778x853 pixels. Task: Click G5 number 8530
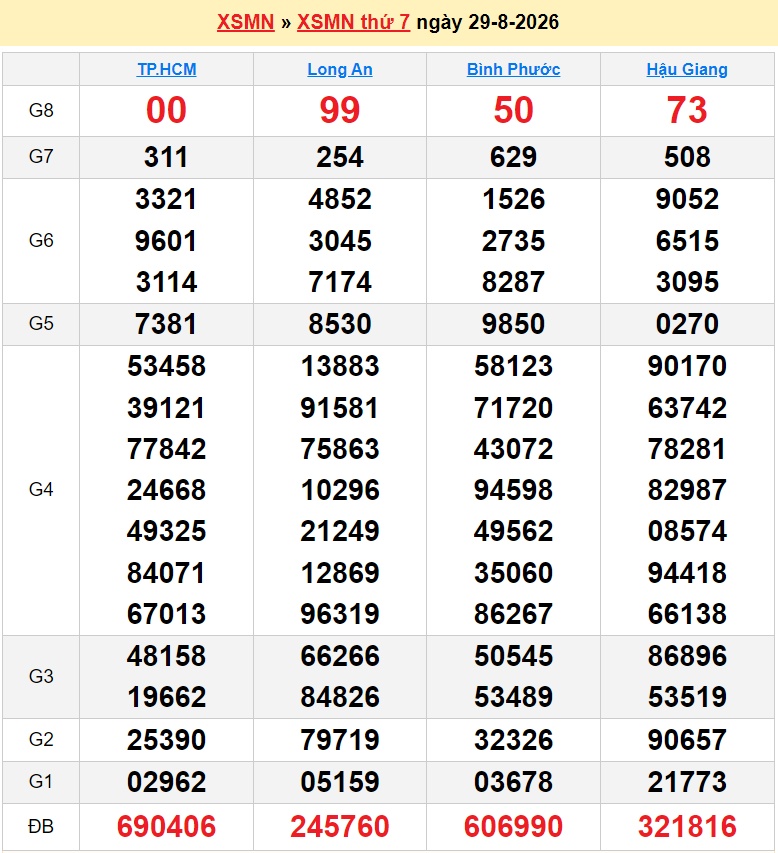pos(339,324)
